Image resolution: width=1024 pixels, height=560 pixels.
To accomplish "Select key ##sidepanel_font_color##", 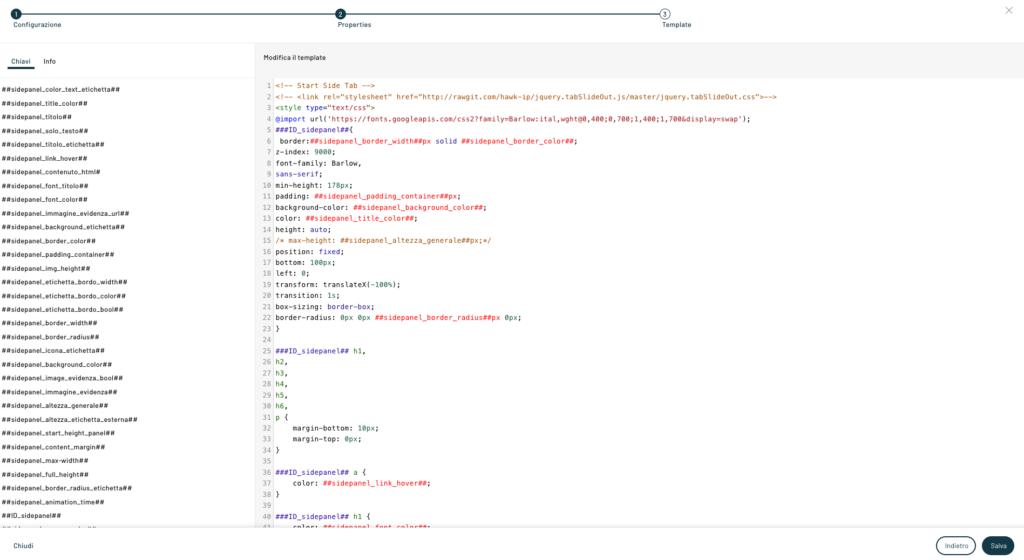I will click(44, 200).
